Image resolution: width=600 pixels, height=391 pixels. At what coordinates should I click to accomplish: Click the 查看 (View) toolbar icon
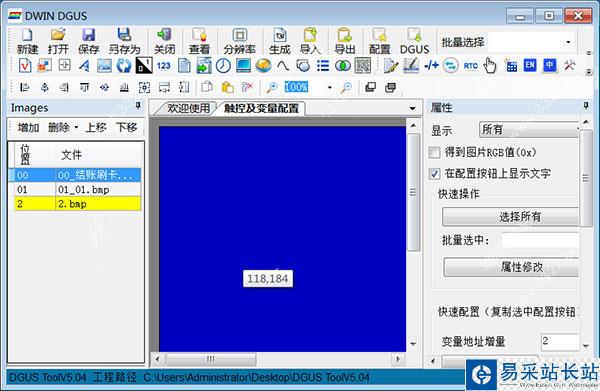click(x=199, y=41)
